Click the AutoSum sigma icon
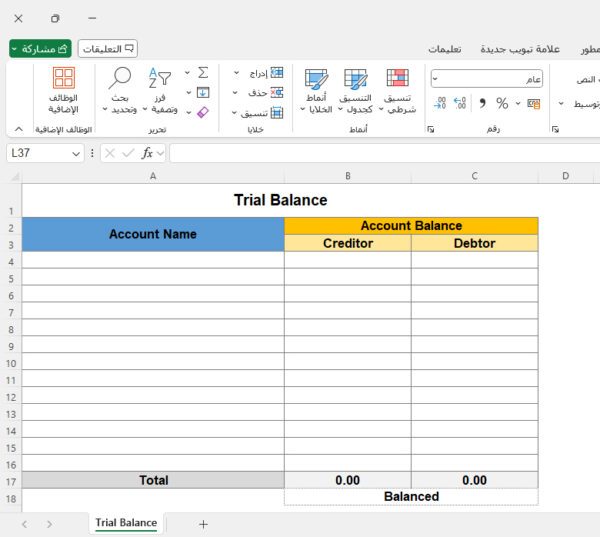600x537 pixels. tap(203, 73)
